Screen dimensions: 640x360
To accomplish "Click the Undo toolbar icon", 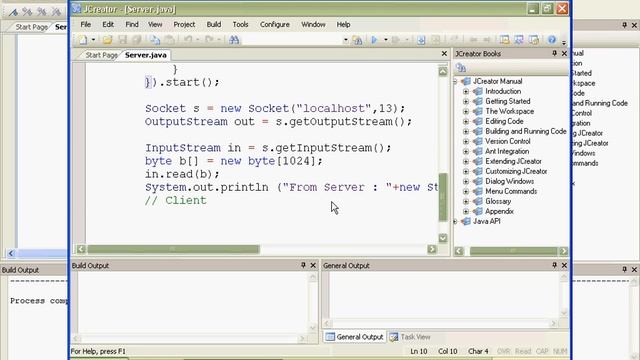I will pyautogui.click(x=188, y=40).
